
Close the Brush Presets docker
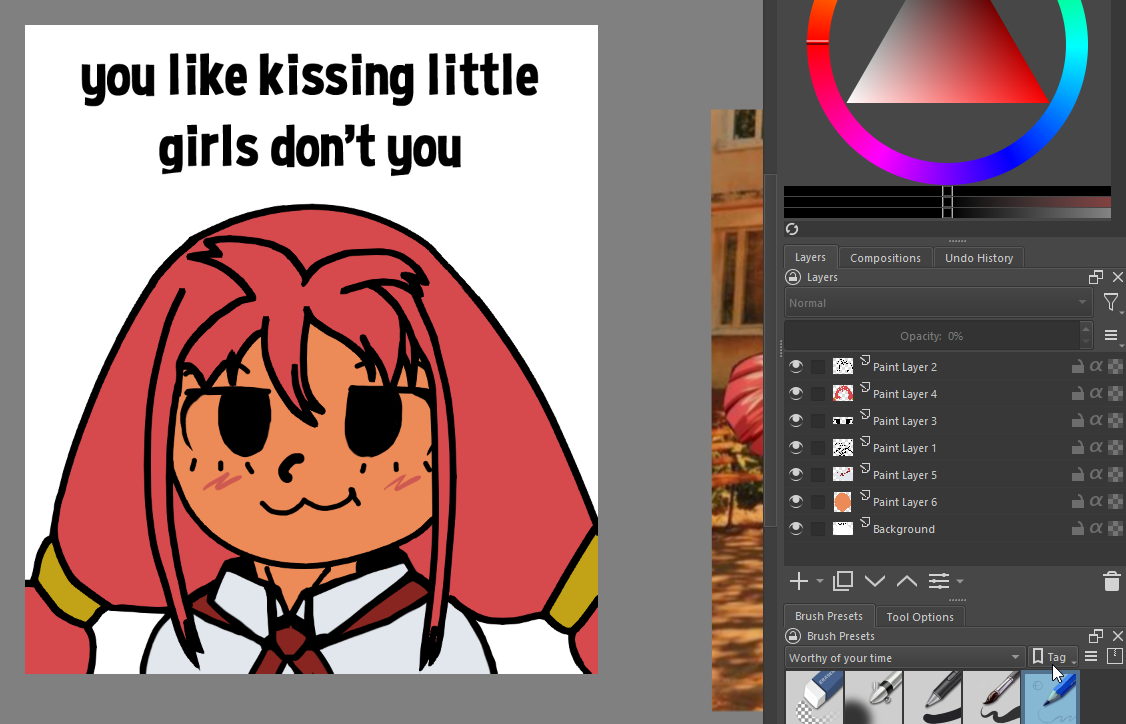pos(1117,636)
